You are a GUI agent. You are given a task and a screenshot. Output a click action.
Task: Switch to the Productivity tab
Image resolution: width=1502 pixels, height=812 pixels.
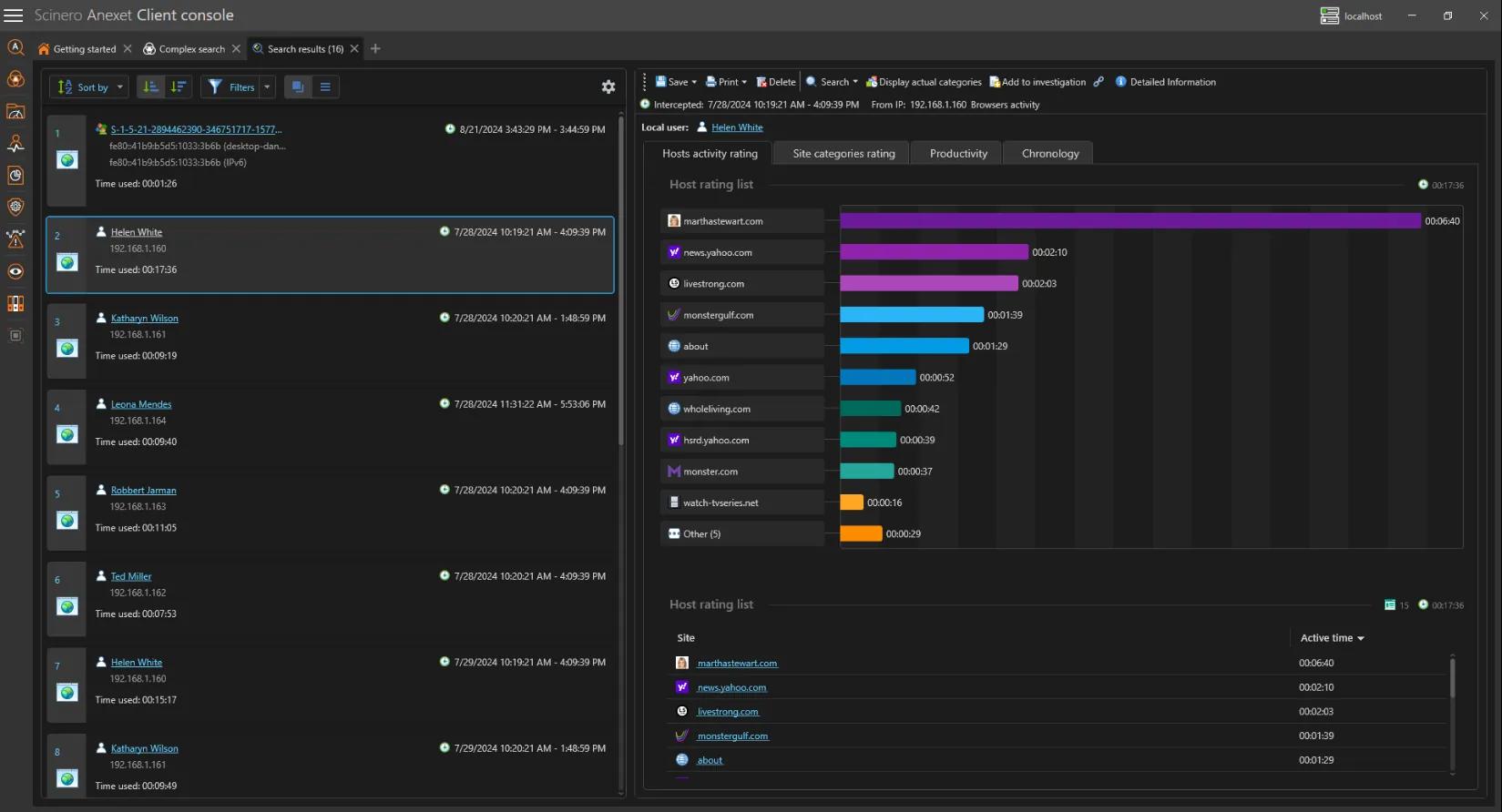coord(958,154)
